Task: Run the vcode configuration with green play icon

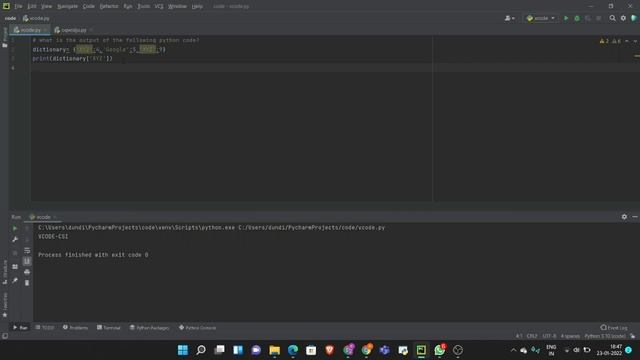Action: point(566,18)
